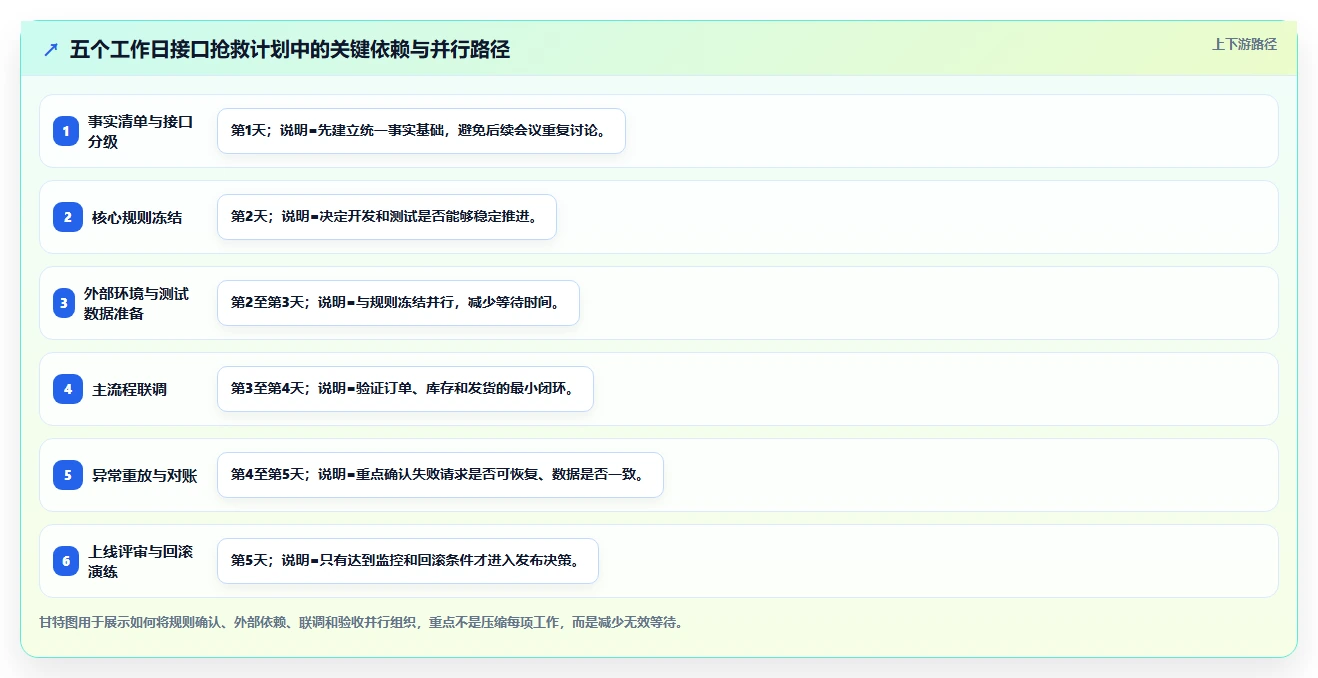Select the 上线评审与回滚演练 step label
Screen dimensions: 1318x678
[140, 561]
